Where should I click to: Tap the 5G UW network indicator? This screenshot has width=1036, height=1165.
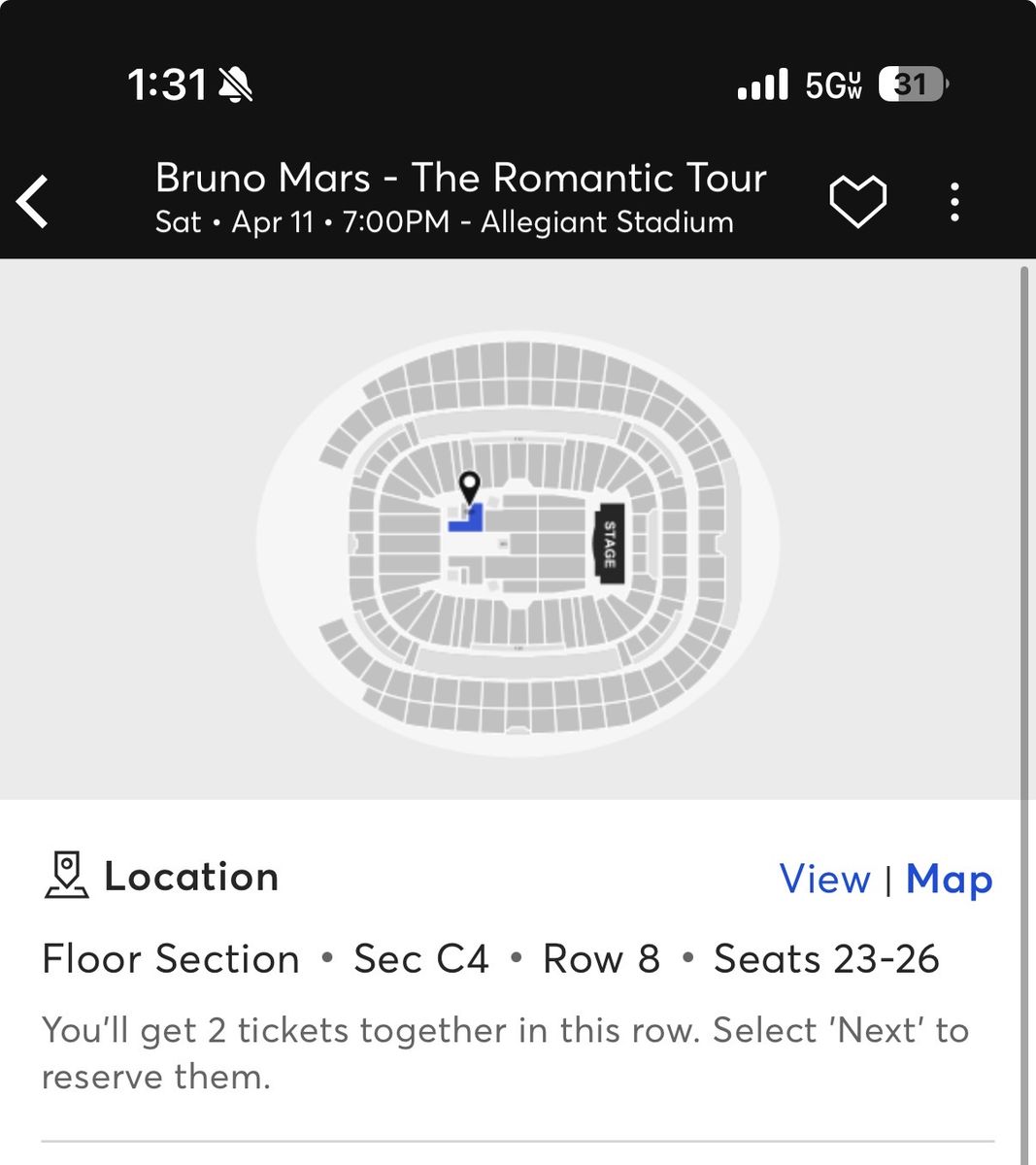[833, 85]
